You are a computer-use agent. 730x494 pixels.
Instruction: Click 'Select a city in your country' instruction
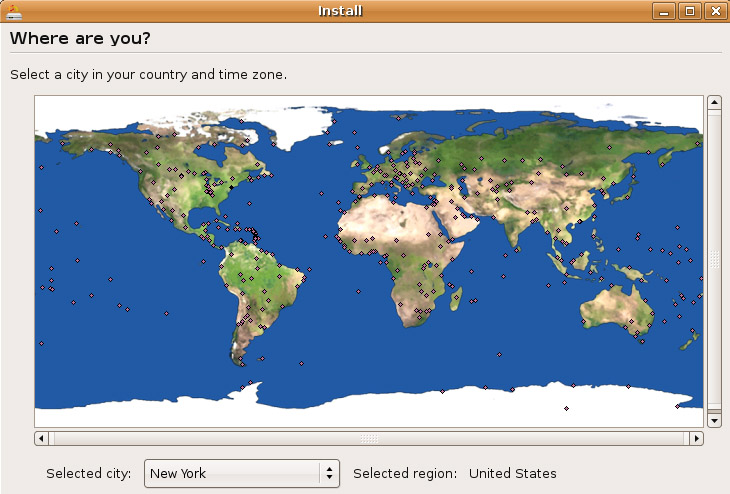(149, 74)
